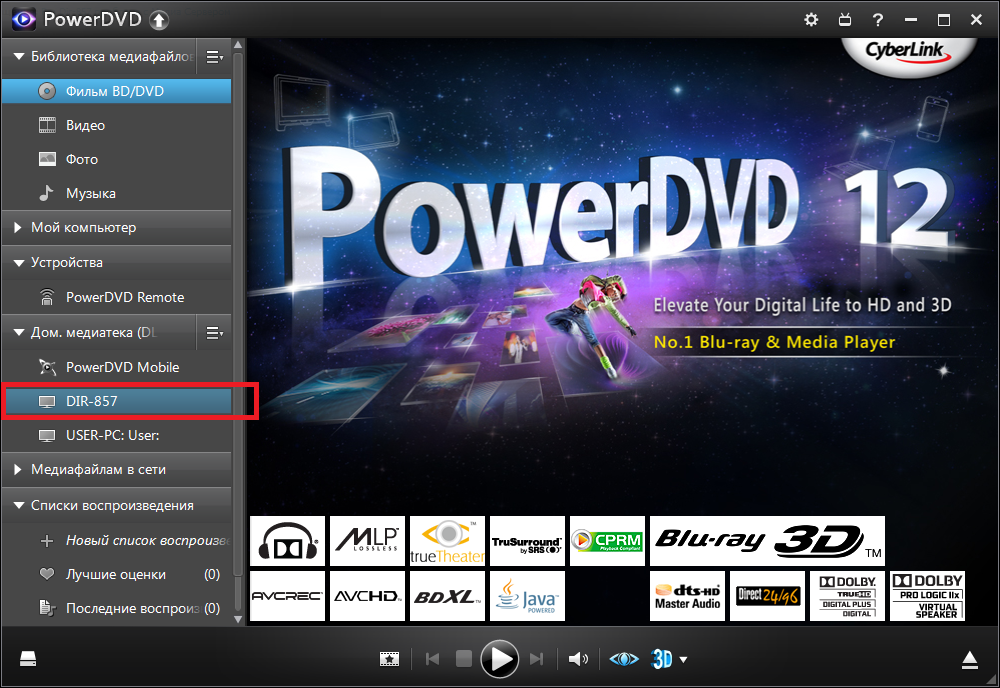Toggle 3D playback mode

661,659
